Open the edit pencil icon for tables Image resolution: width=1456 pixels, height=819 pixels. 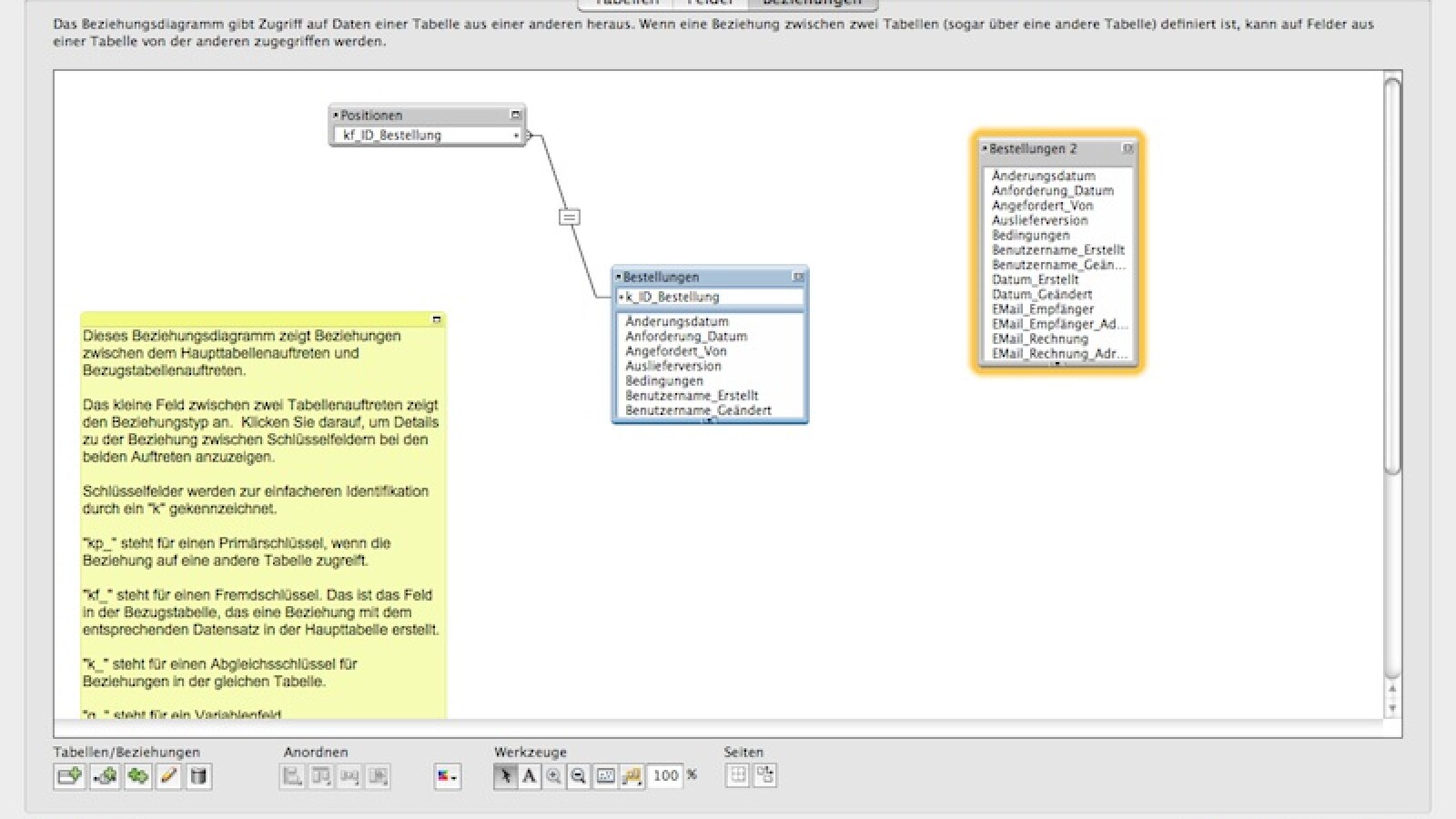pyautogui.click(x=167, y=776)
